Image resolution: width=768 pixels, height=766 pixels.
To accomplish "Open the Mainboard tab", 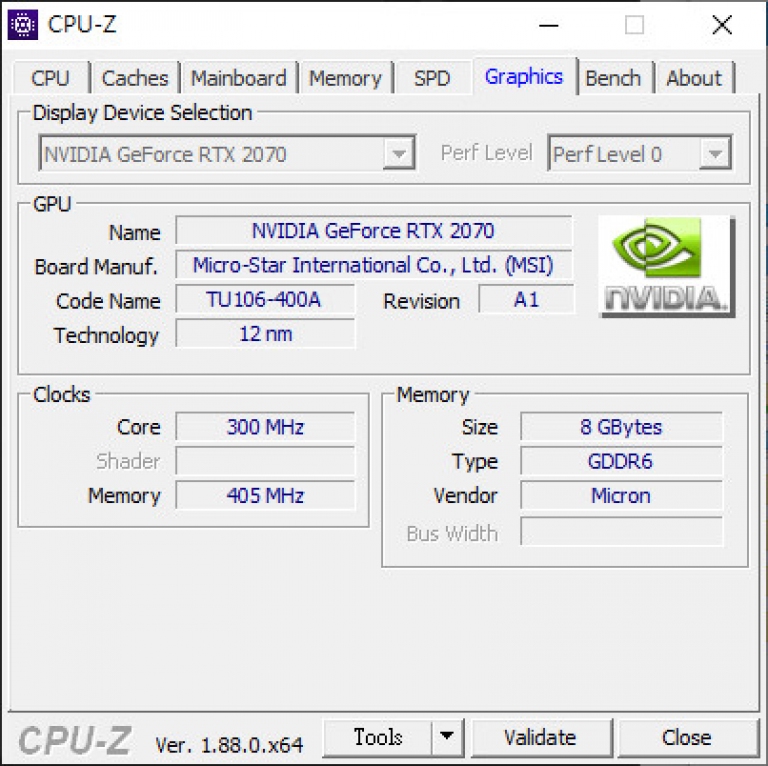I will pyautogui.click(x=239, y=78).
